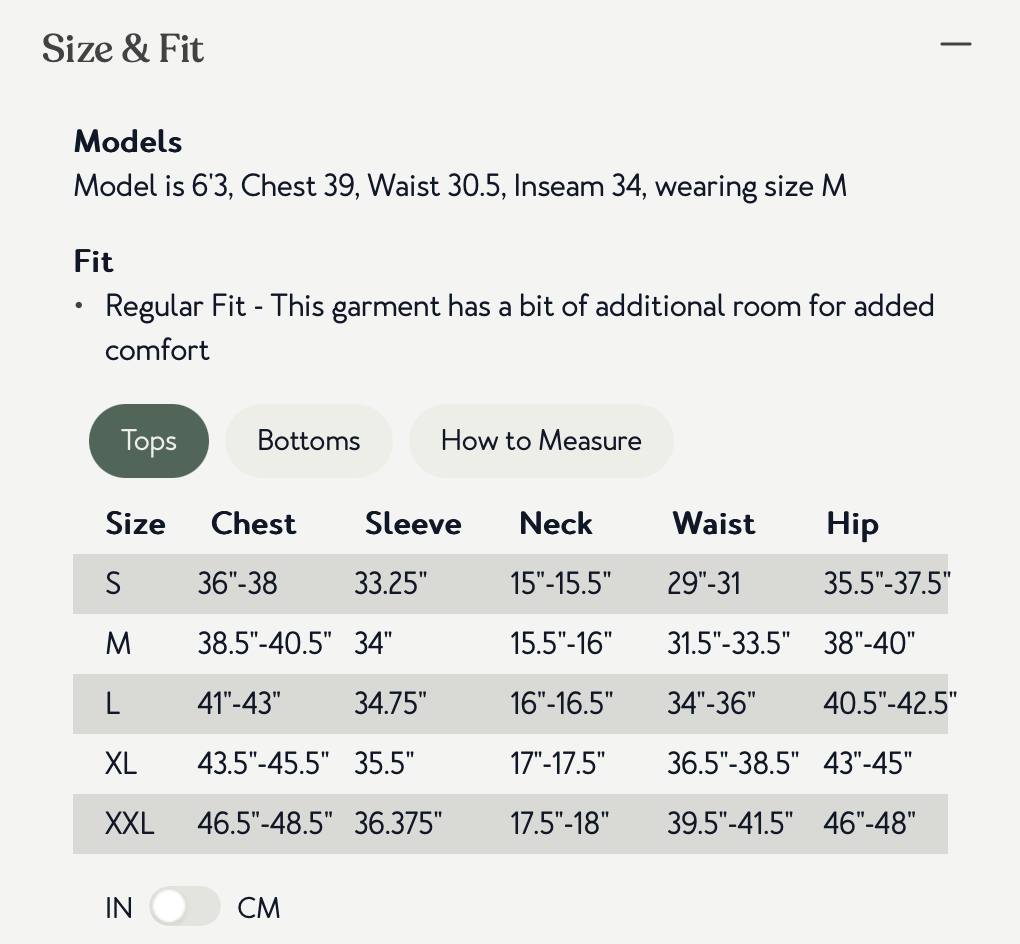Open the How to Measure tab

pyautogui.click(x=541, y=441)
